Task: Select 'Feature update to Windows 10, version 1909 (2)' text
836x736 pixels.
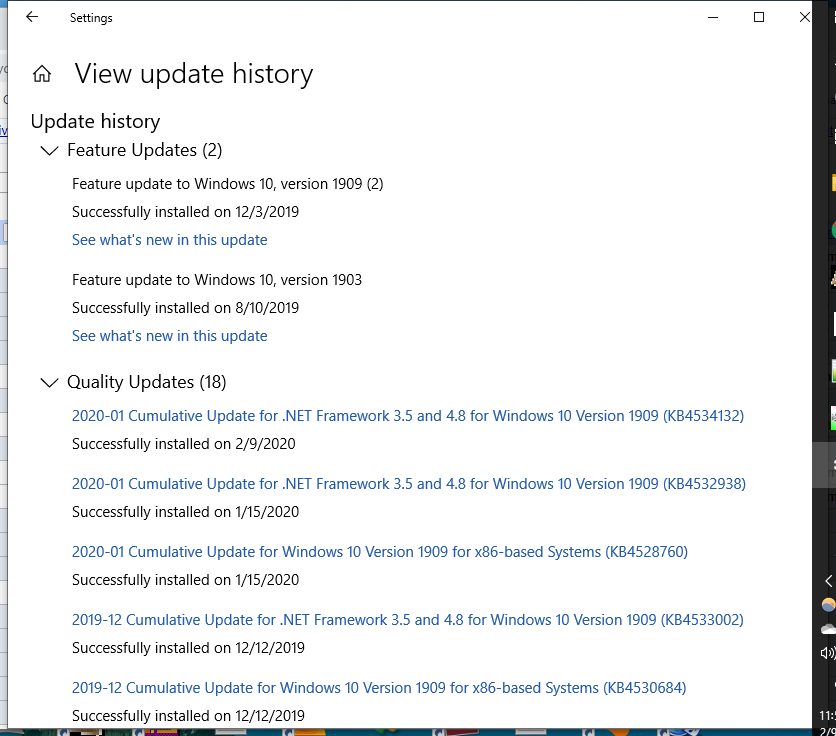Action: (228, 184)
